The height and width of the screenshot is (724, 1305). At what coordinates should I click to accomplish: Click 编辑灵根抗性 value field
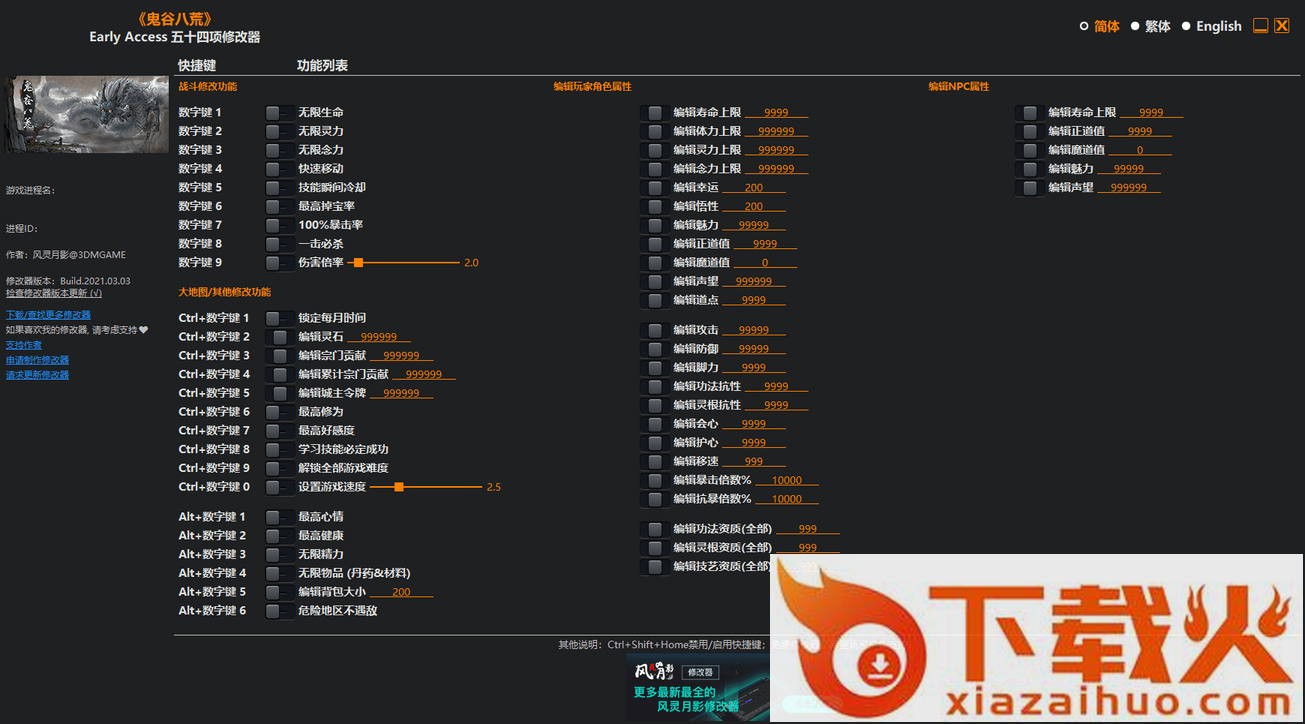tap(776, 406)
